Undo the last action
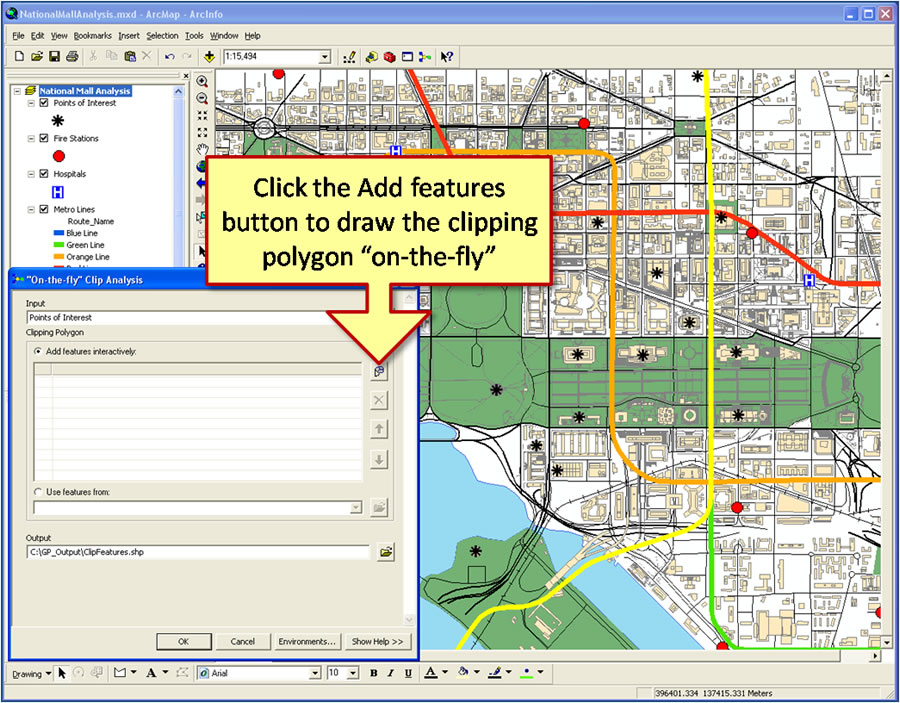 tap(169, 56)
